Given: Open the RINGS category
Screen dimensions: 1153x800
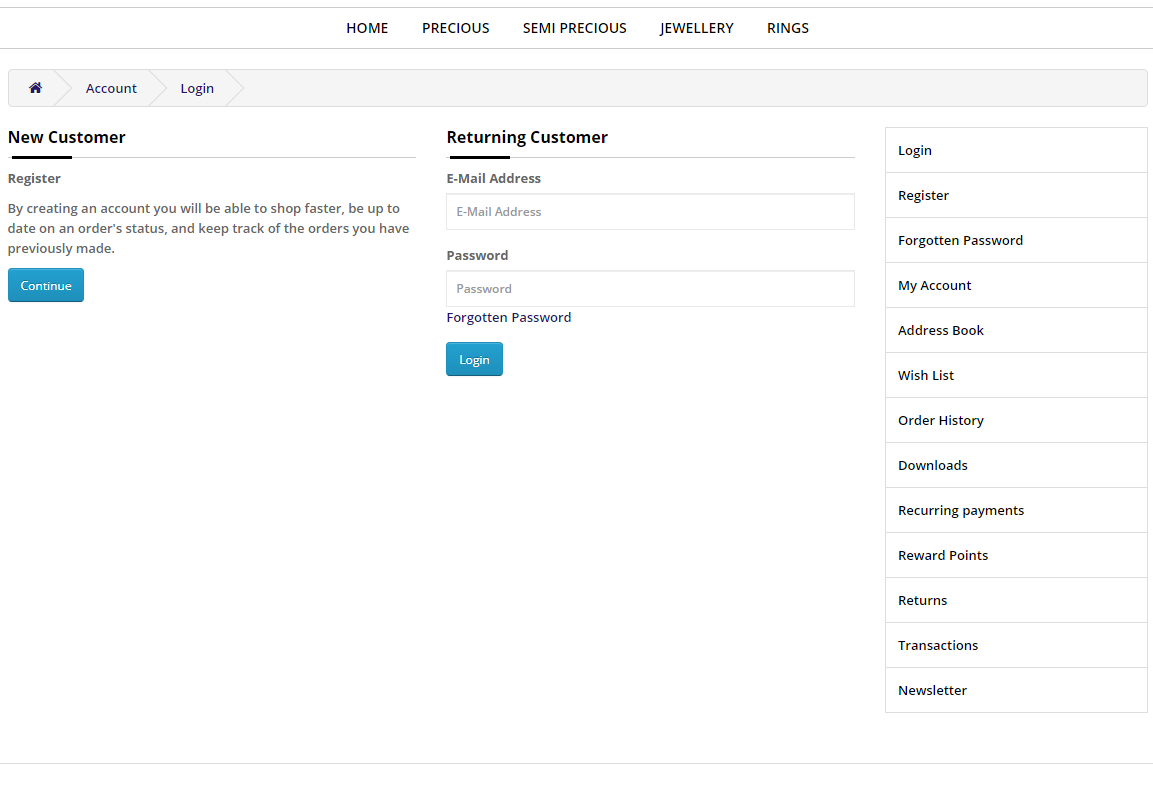Looking at the screenshot, I should [787, 28].
